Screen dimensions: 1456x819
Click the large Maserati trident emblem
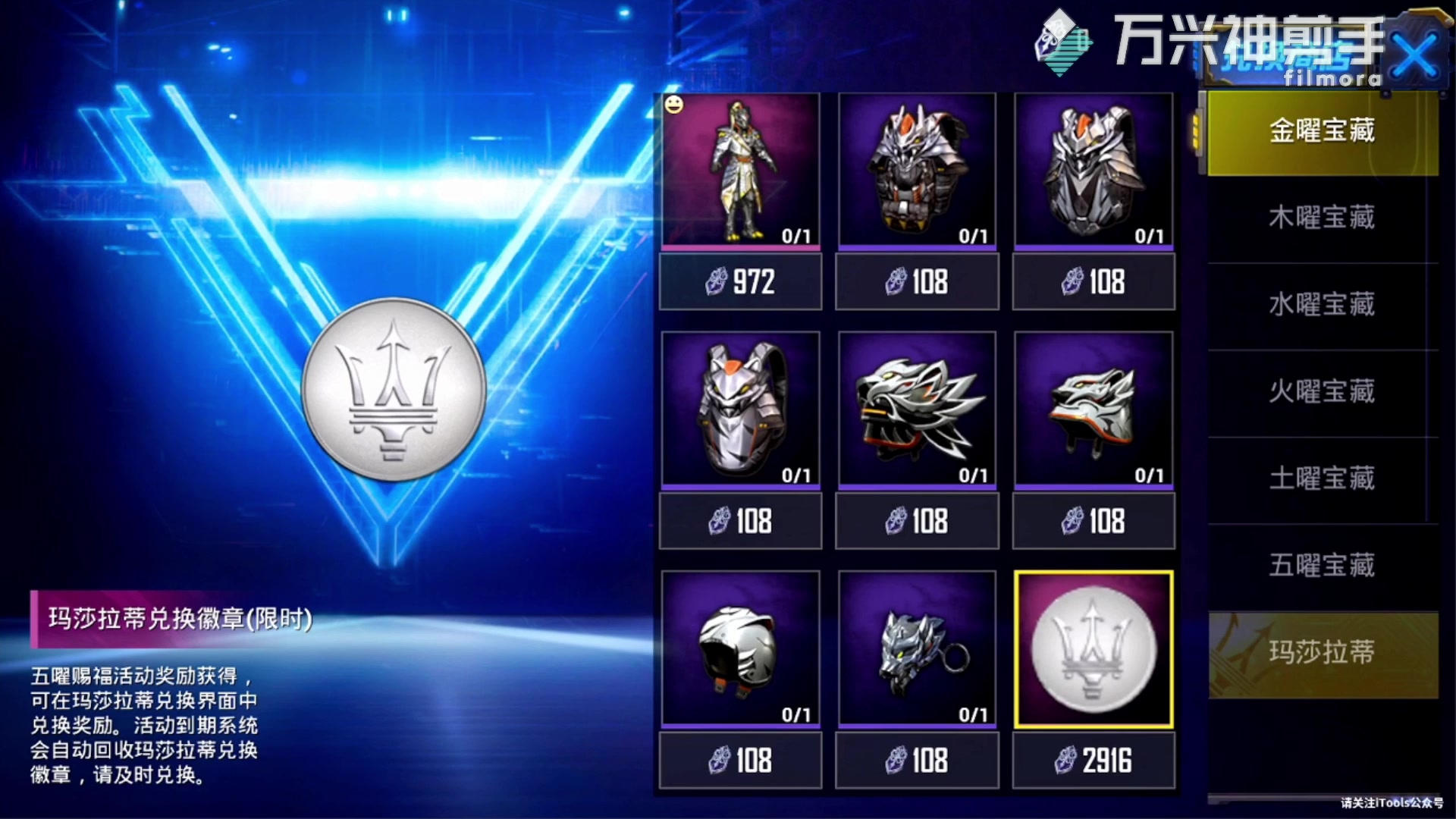[394, 389]
